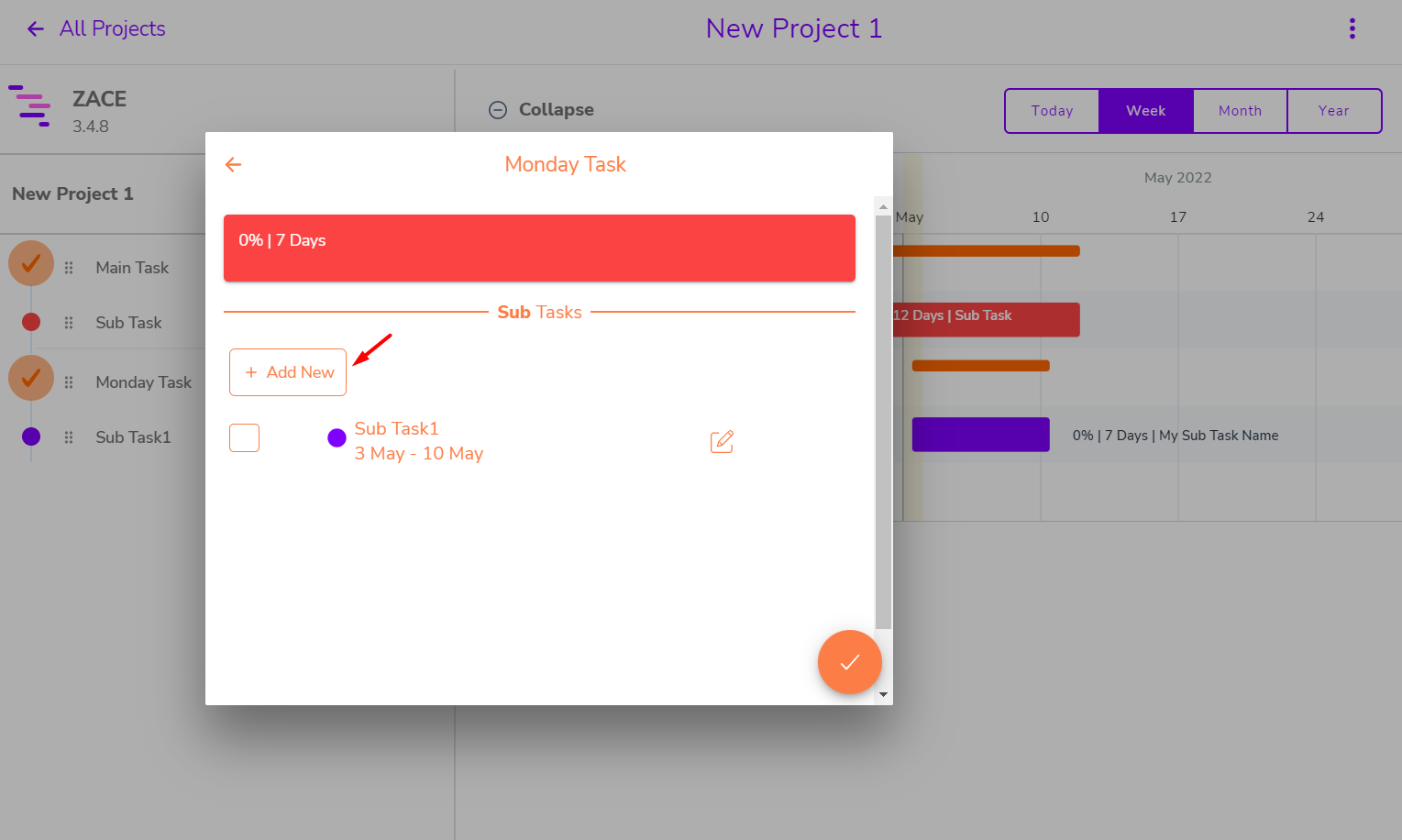Click the red 0% 7 Days progress bar

tap(539, 248)
